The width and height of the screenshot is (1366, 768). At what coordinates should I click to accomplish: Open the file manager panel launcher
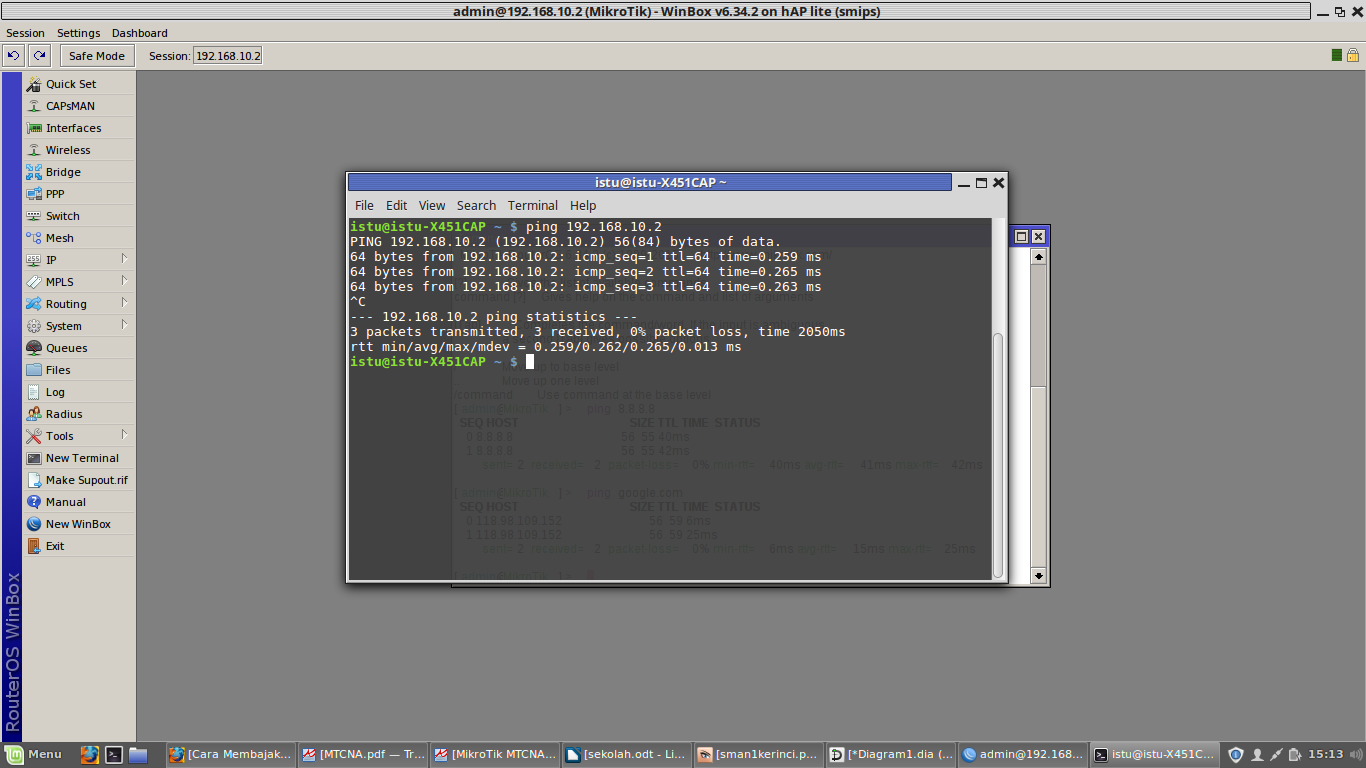coord(138,754)
